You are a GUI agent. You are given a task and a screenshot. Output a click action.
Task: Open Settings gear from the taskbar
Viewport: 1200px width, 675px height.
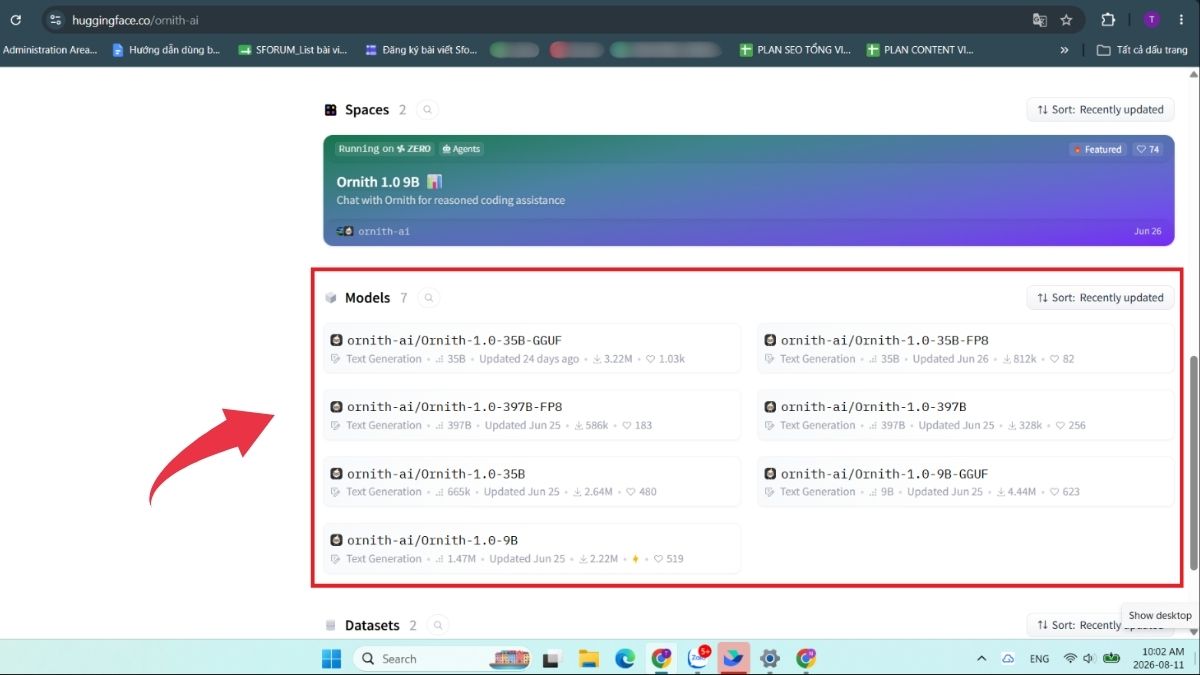(769, 658)
